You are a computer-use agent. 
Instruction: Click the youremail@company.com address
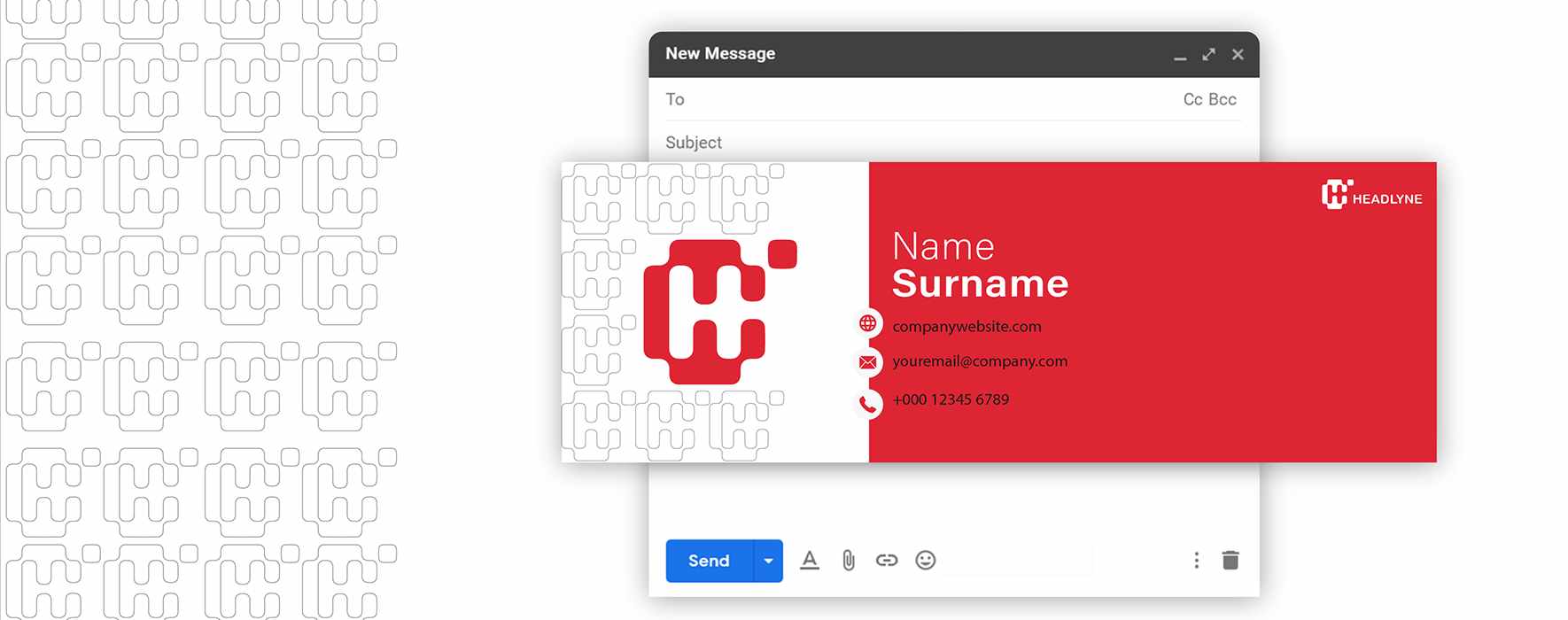coord(980,361)
